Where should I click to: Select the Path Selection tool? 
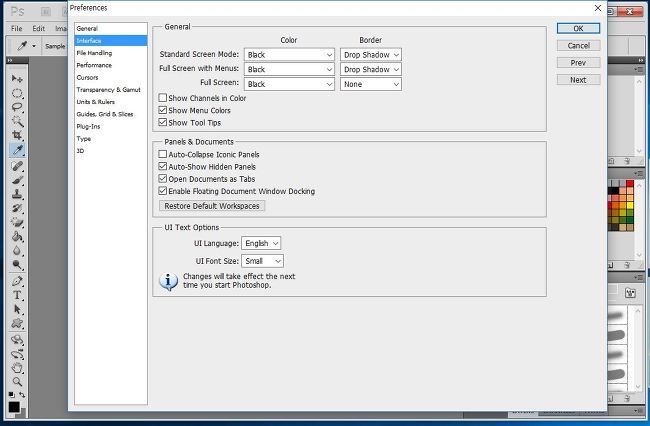tap(17, 309)
